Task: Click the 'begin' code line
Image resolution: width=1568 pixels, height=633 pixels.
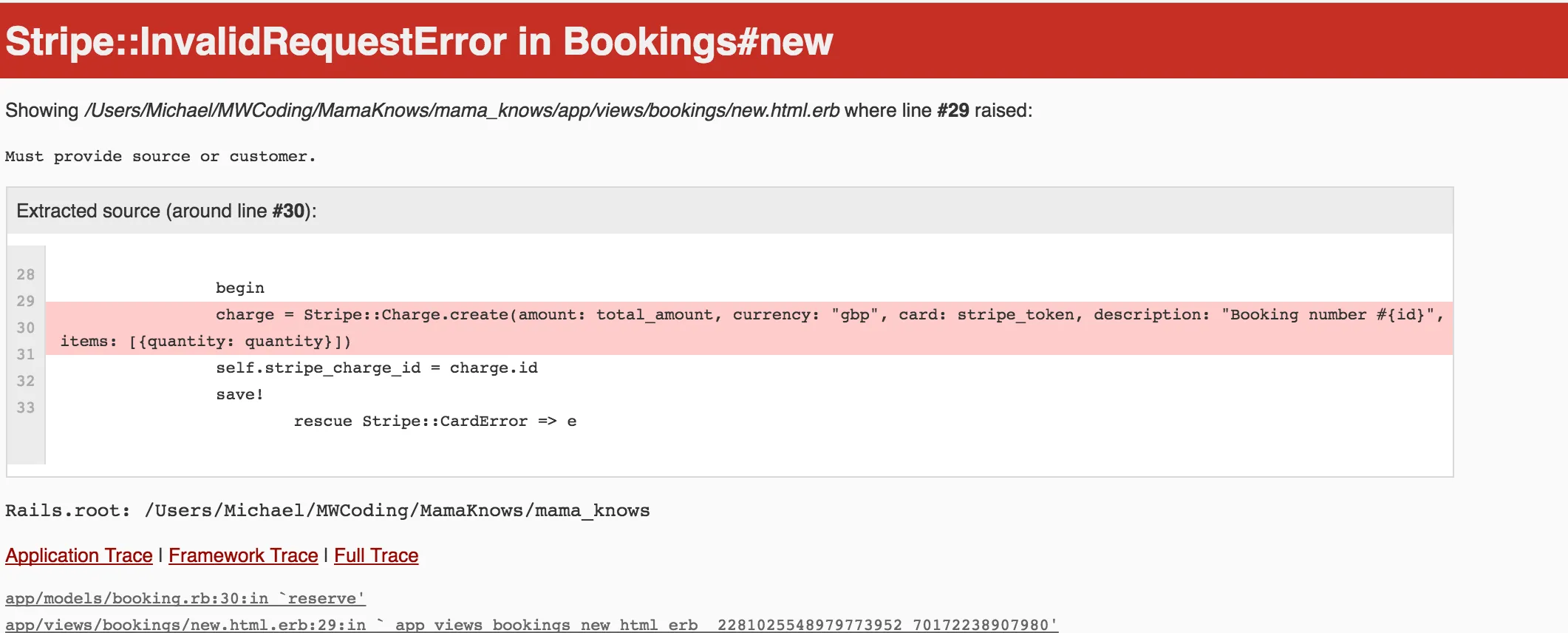Action: 240,288
